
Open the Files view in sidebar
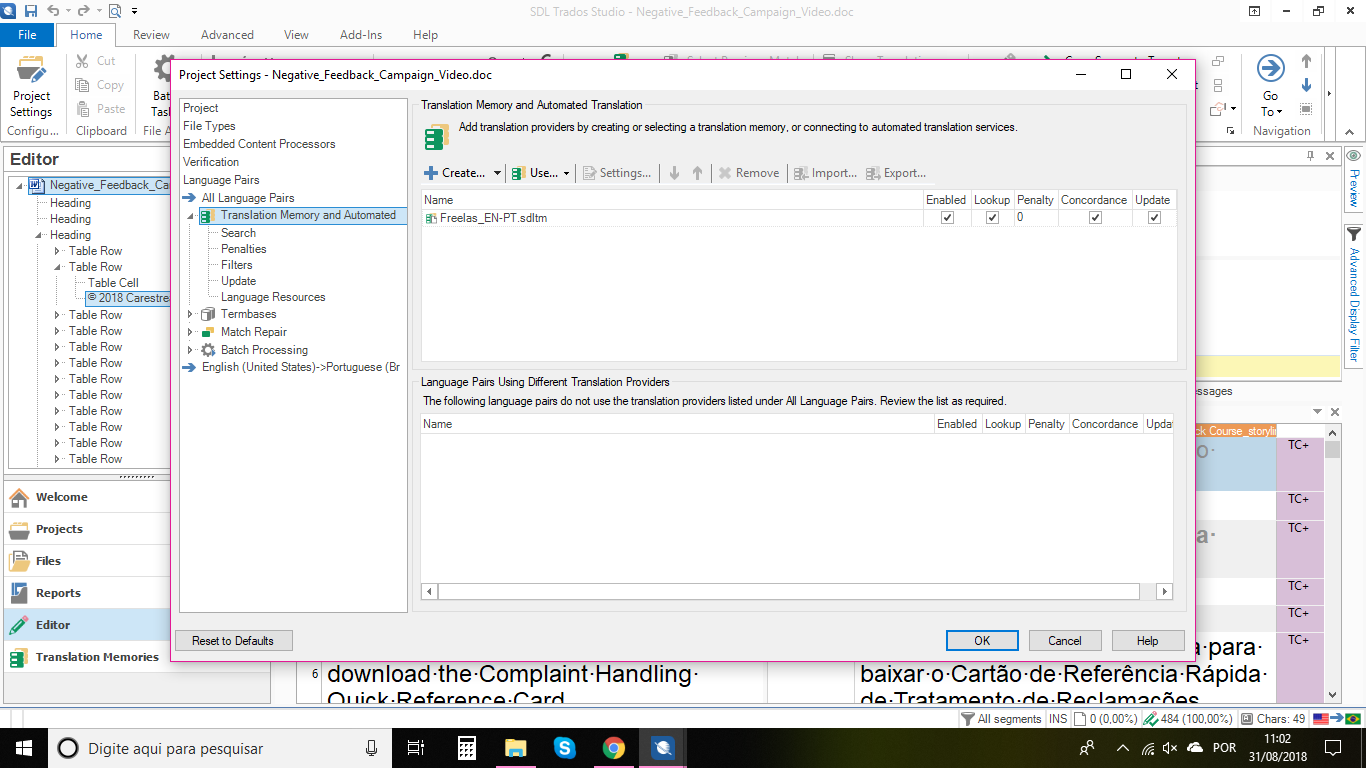pyautogui.click(x=87, y=561)
